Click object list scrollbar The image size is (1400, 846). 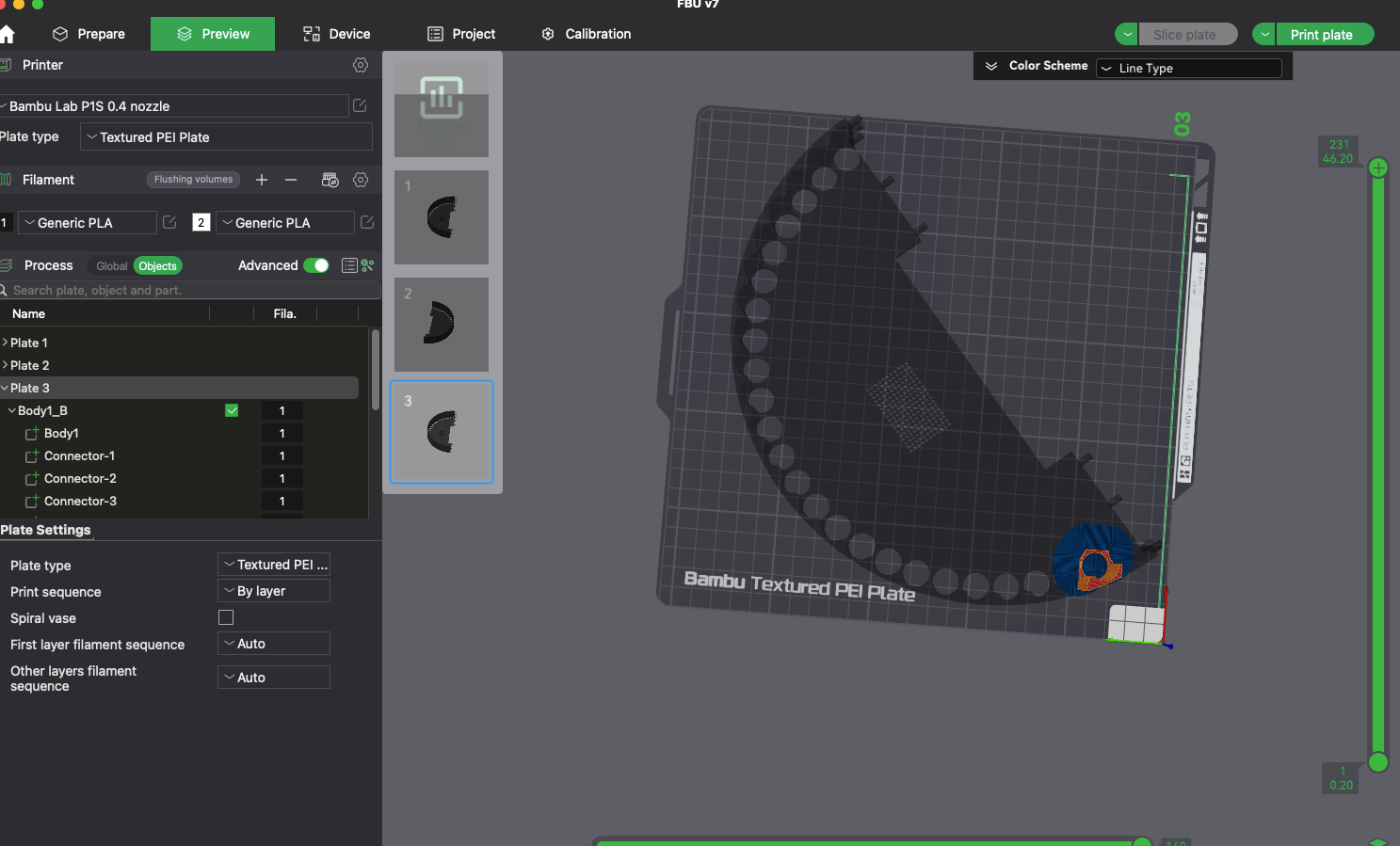pyautogui.click(x=376, y=369)
